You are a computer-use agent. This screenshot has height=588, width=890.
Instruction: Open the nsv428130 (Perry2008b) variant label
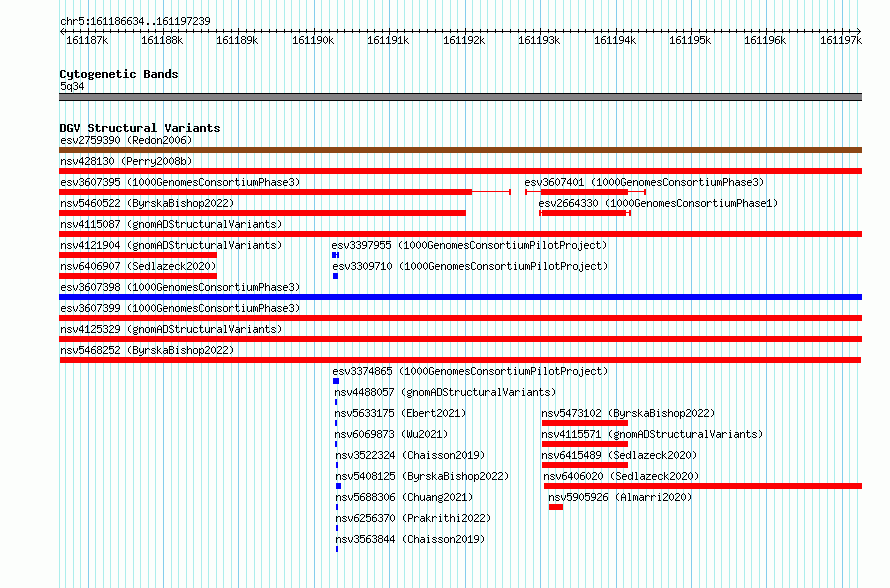click(126, 161)
